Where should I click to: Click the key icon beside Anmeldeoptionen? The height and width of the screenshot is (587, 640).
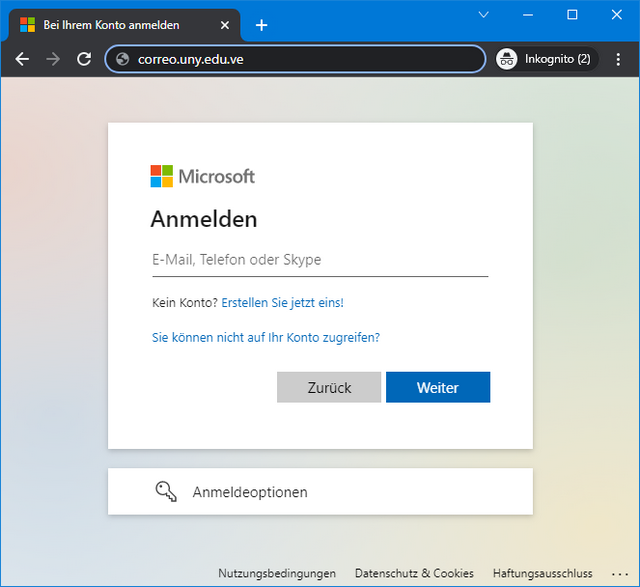(x=166, y=491)
